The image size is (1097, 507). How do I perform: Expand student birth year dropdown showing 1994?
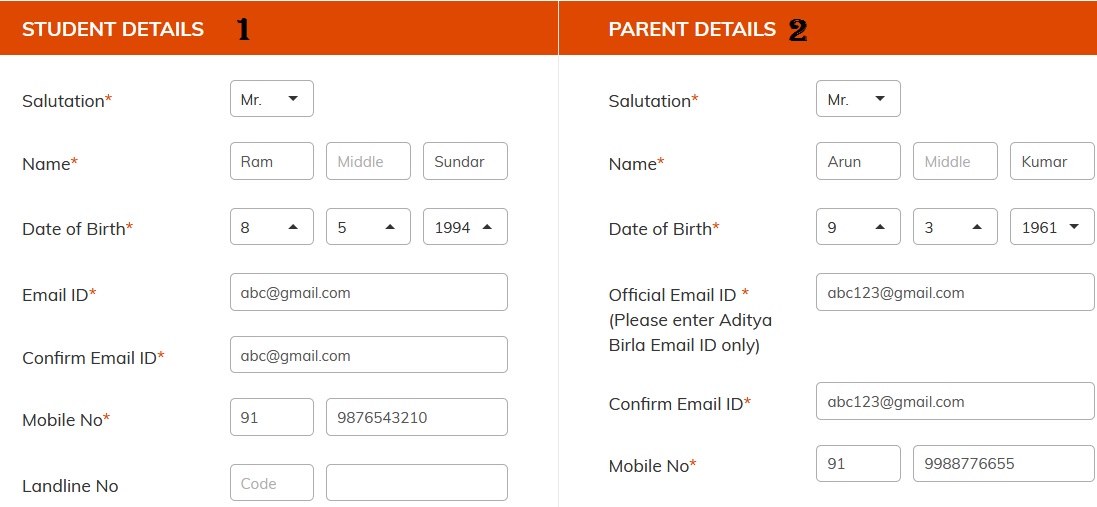465,227
